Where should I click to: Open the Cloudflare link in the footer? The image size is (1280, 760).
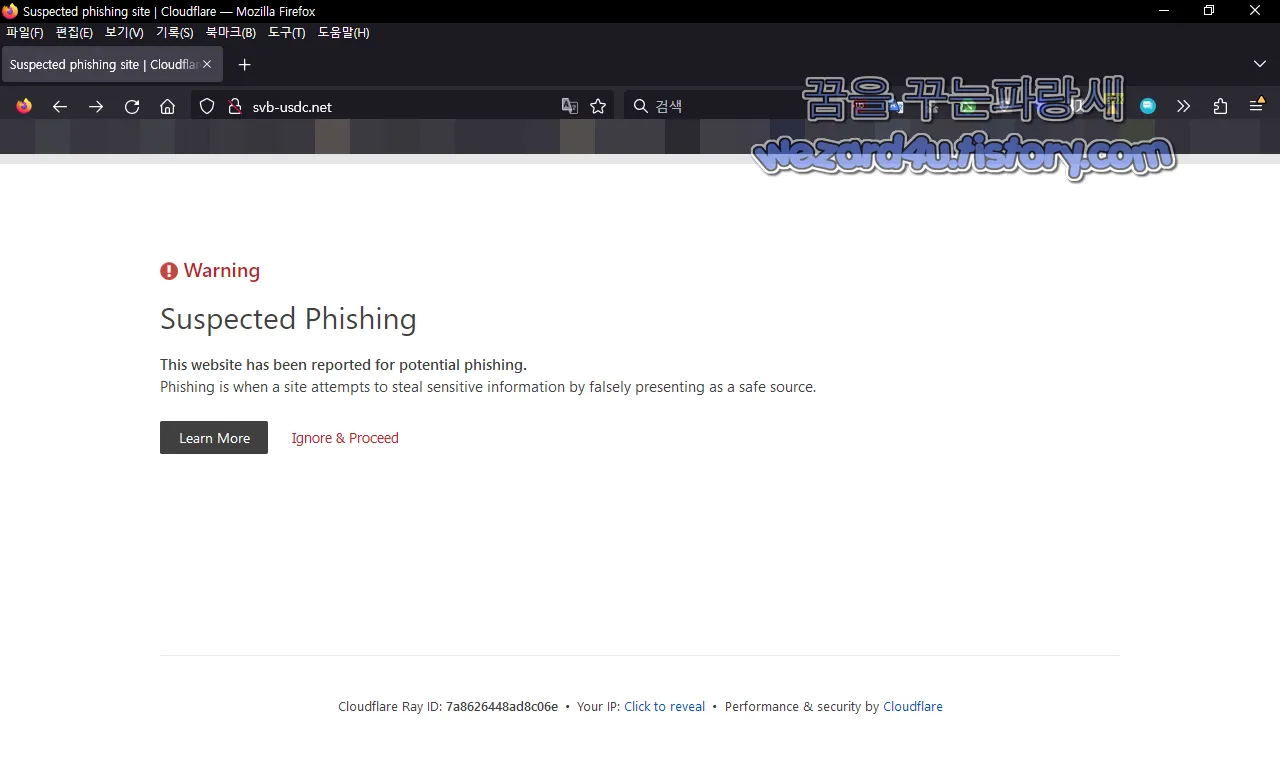[913, 707]
